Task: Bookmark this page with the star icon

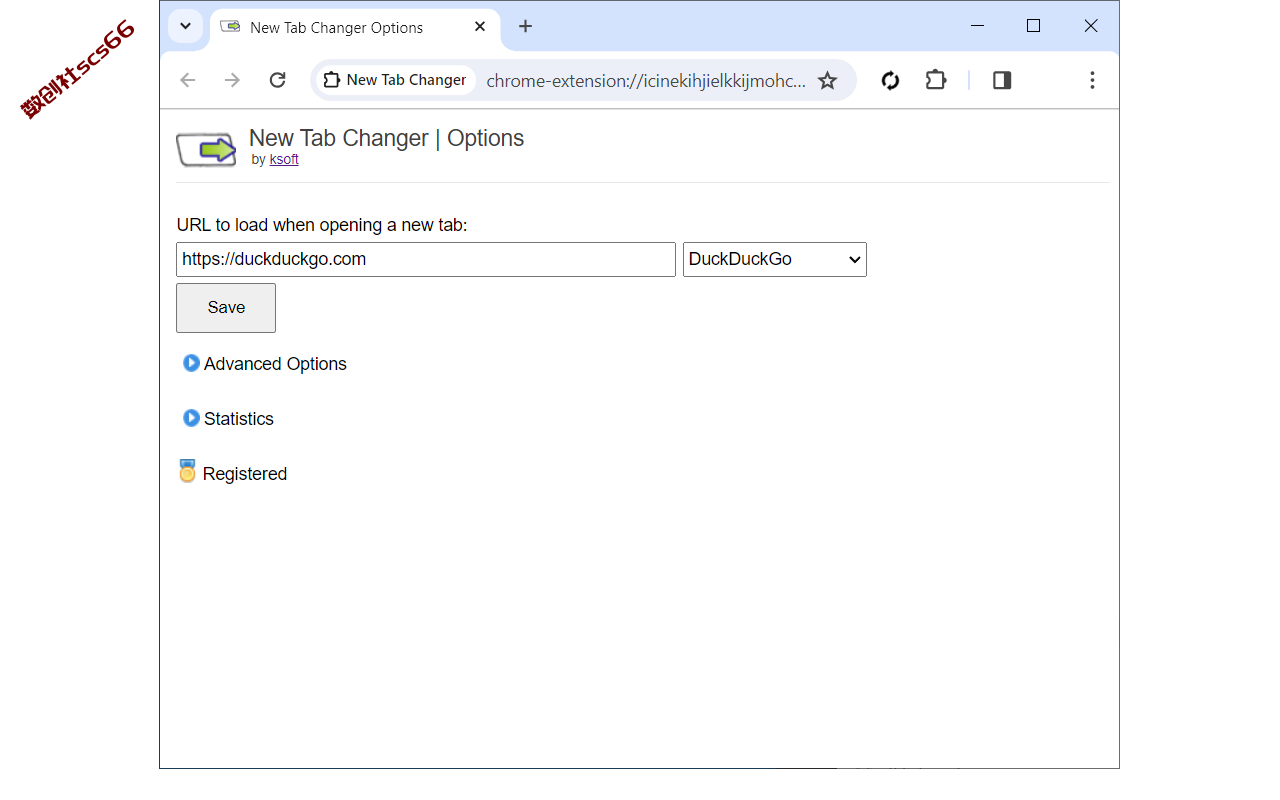Action: pyautogui.click(x=827, y=80)
